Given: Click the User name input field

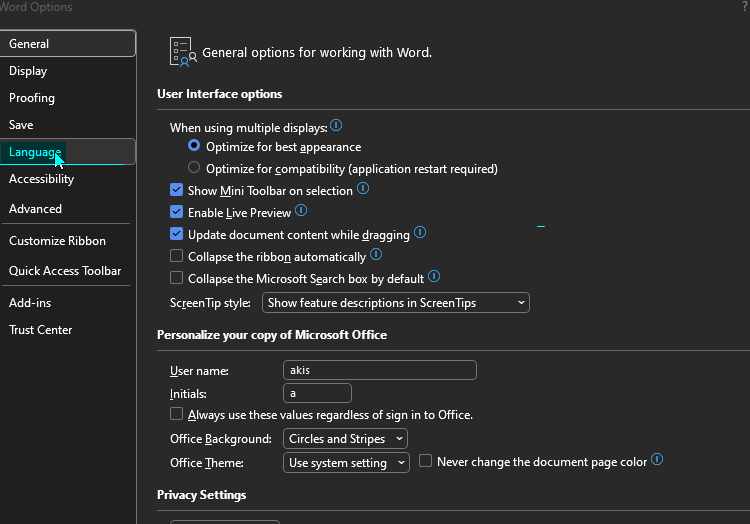Looking at the screenshot, I should [380, 370].
